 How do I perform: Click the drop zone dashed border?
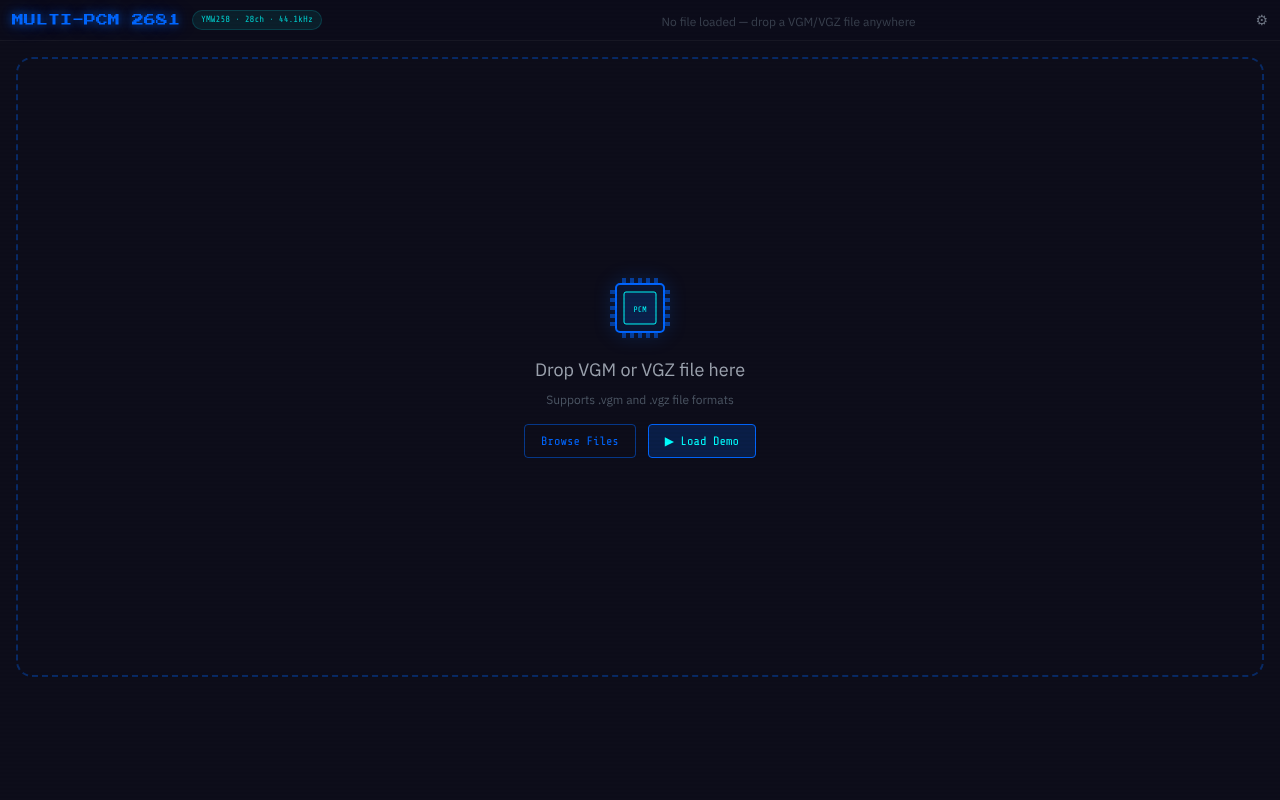click(x=640, y=58)
